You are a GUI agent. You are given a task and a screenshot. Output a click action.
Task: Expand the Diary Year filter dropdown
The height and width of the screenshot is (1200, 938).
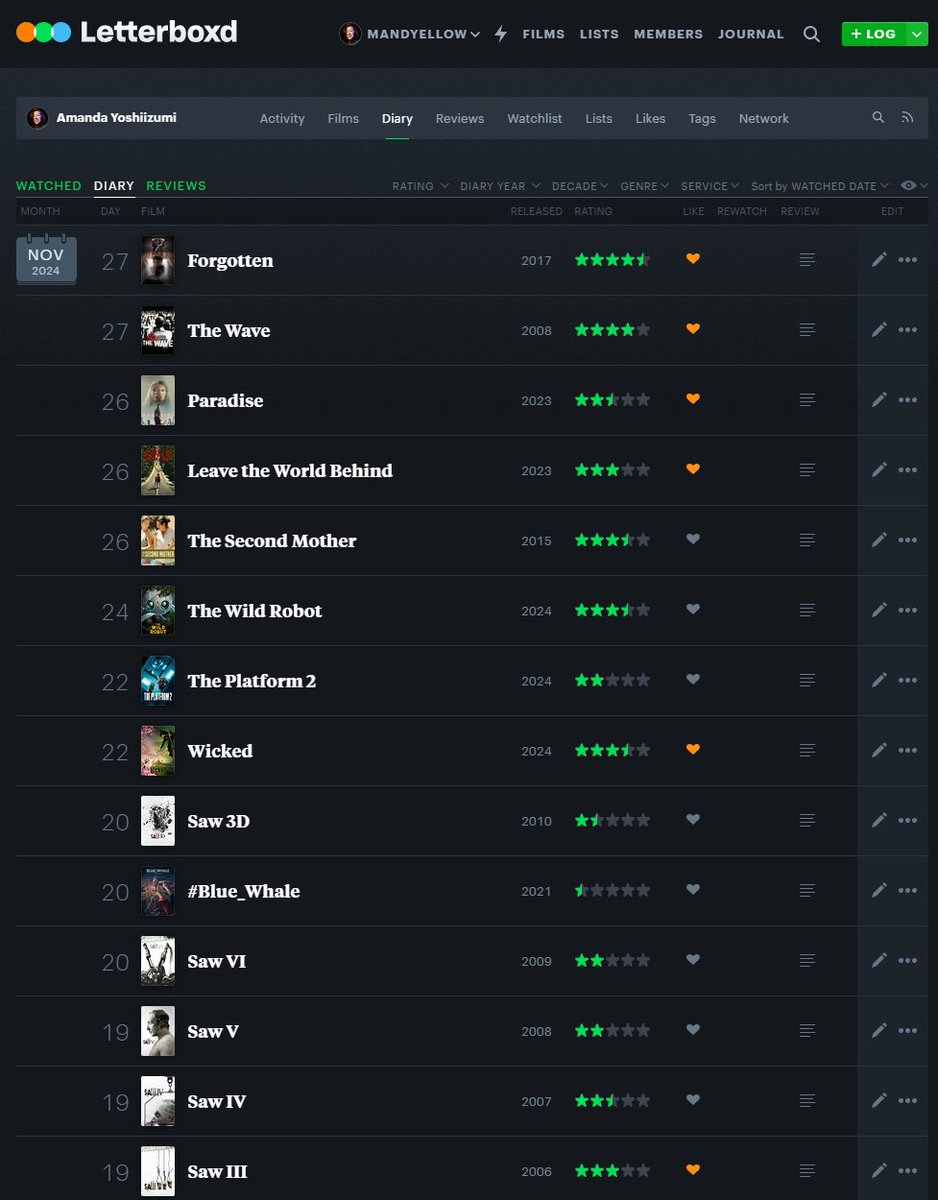500,186
